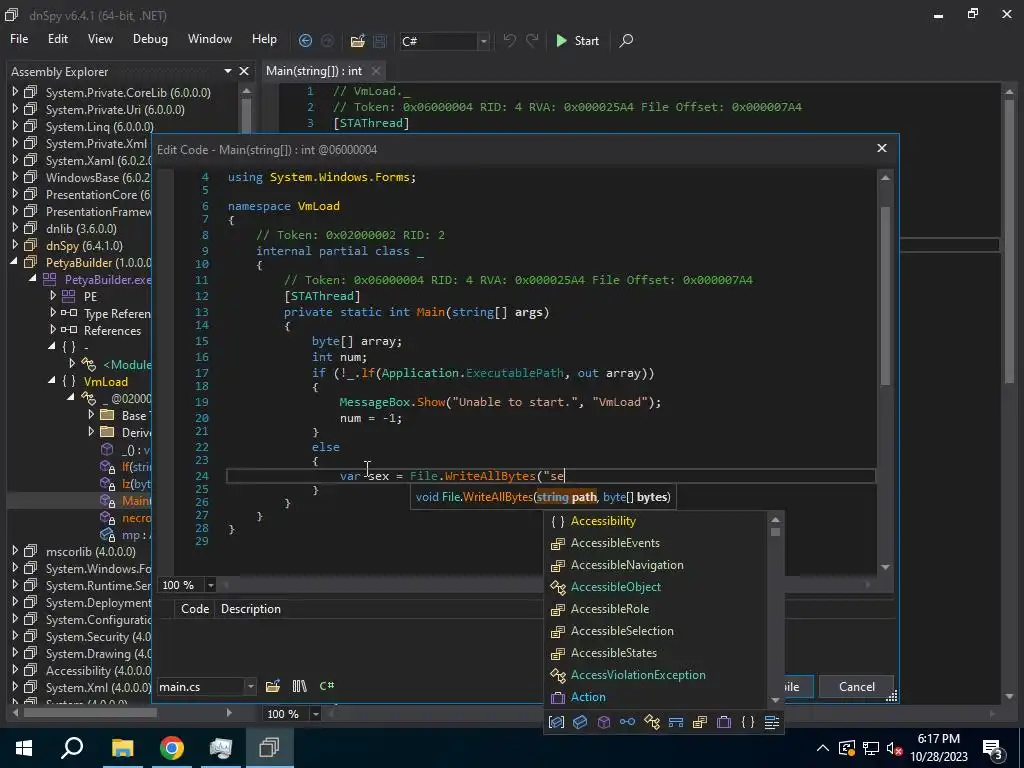Open the C# language dropdown in toolbar
Image resolution: width=1024 pixels, height=768 pixels.
[483, 41]
